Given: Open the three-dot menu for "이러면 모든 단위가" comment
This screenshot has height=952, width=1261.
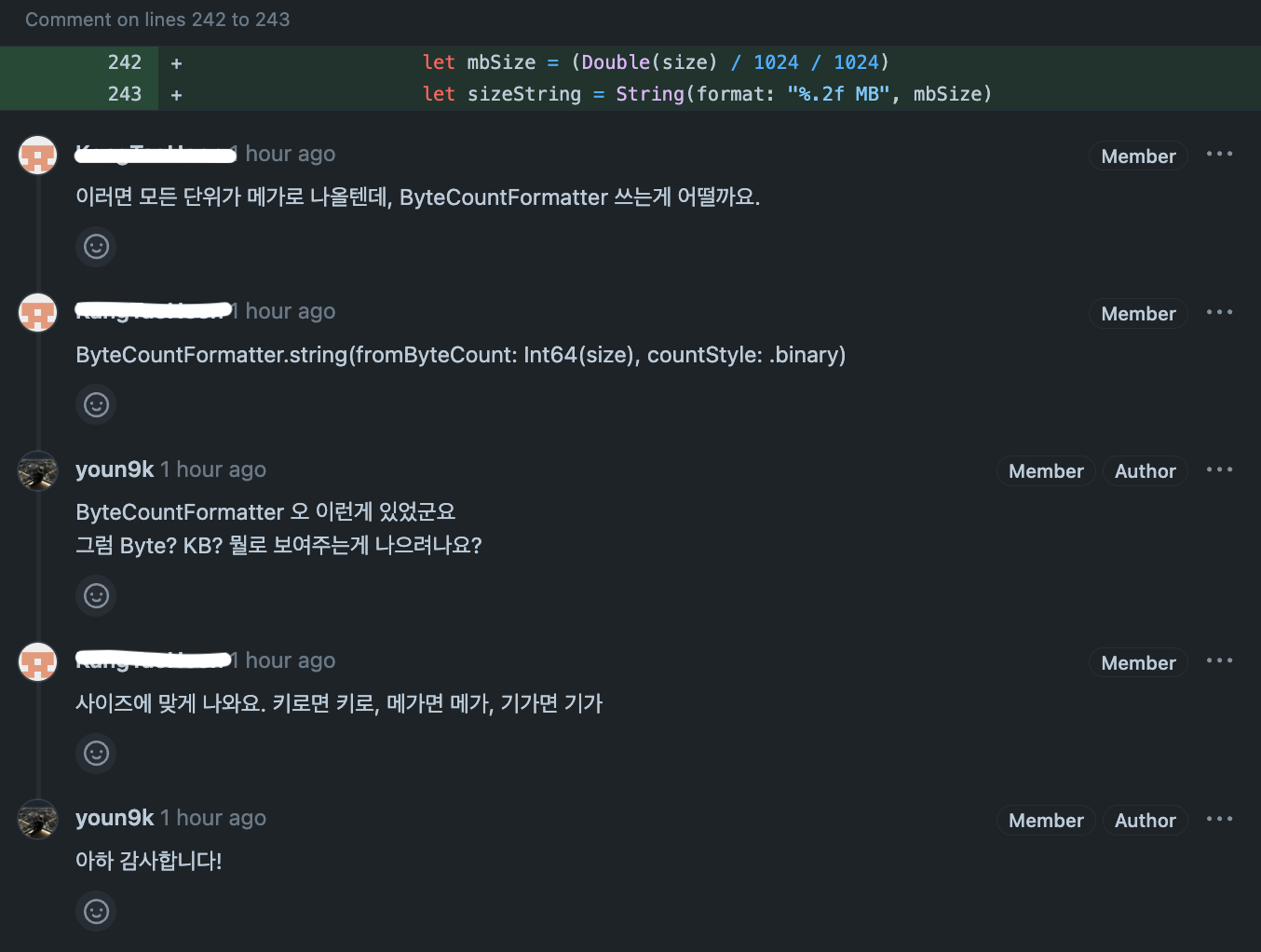Looking at the screenshot, I should 1219,155.
